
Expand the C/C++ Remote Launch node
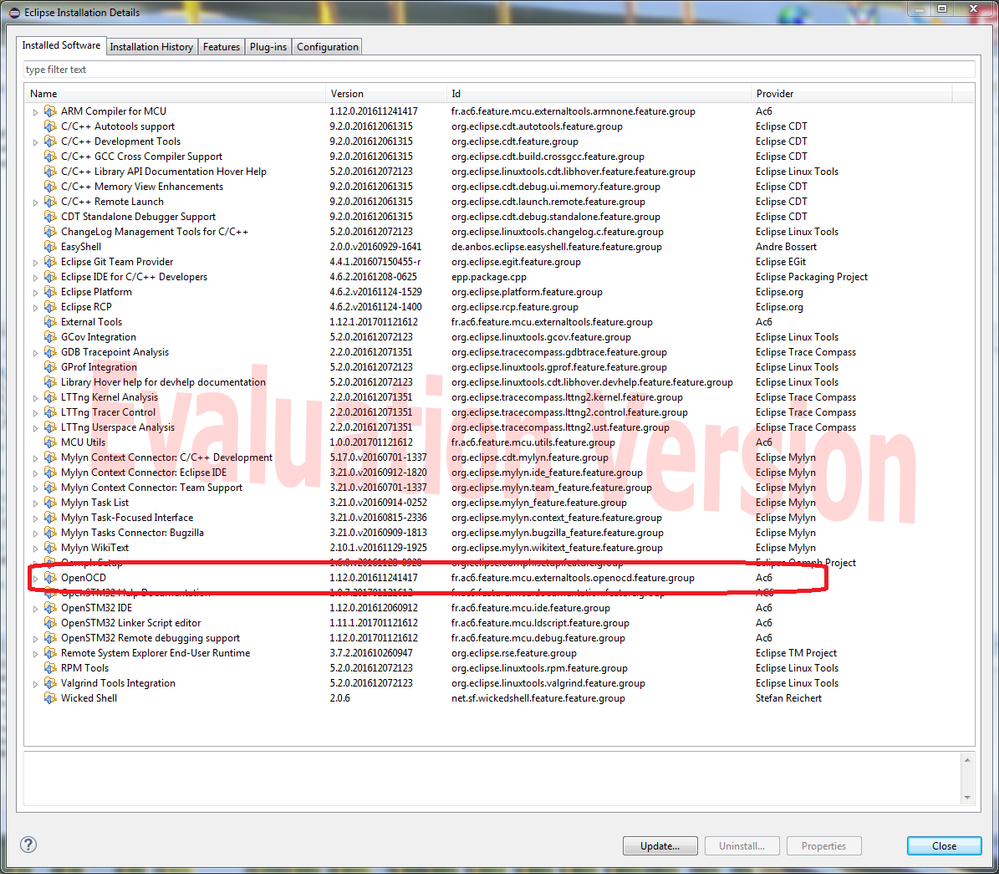pos(36,203)
